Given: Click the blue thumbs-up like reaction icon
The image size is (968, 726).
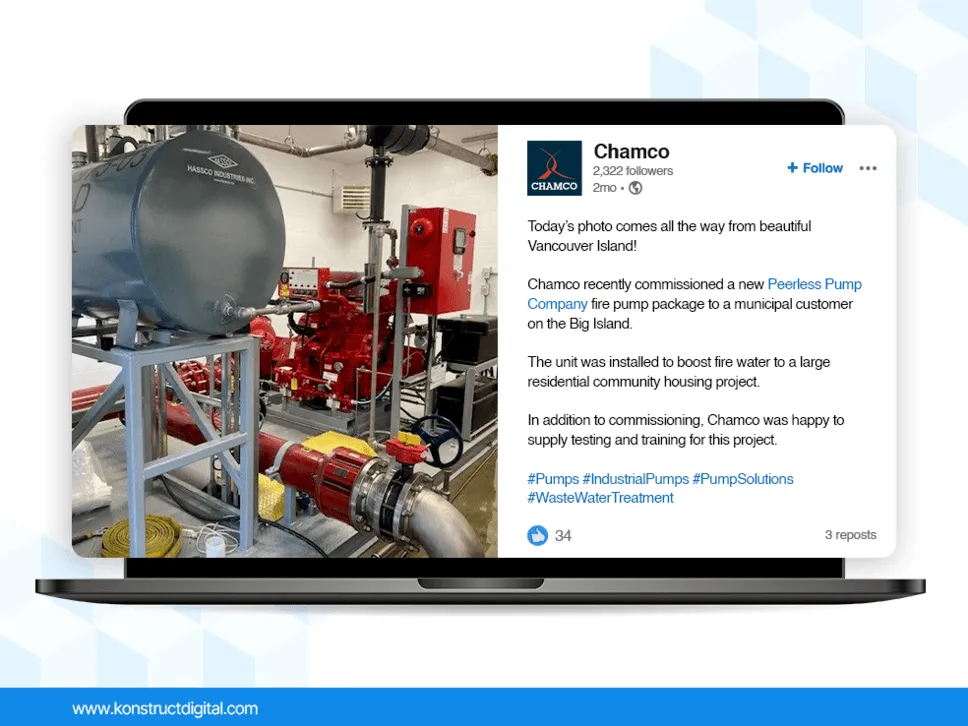Looking at the screenshot, I should coord(537,535).
